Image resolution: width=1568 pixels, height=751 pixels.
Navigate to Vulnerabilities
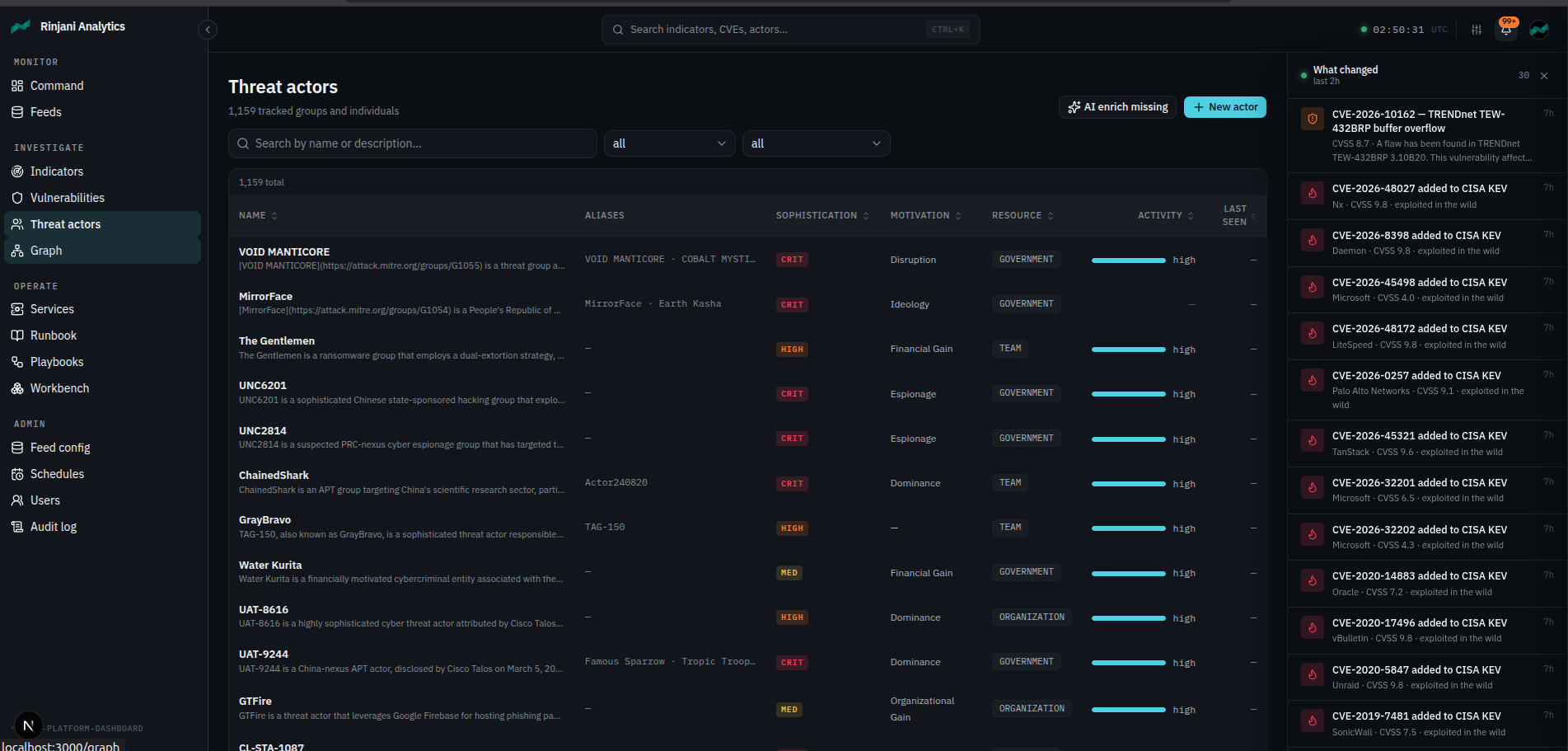pyautogui.click(x=102, y=198)
